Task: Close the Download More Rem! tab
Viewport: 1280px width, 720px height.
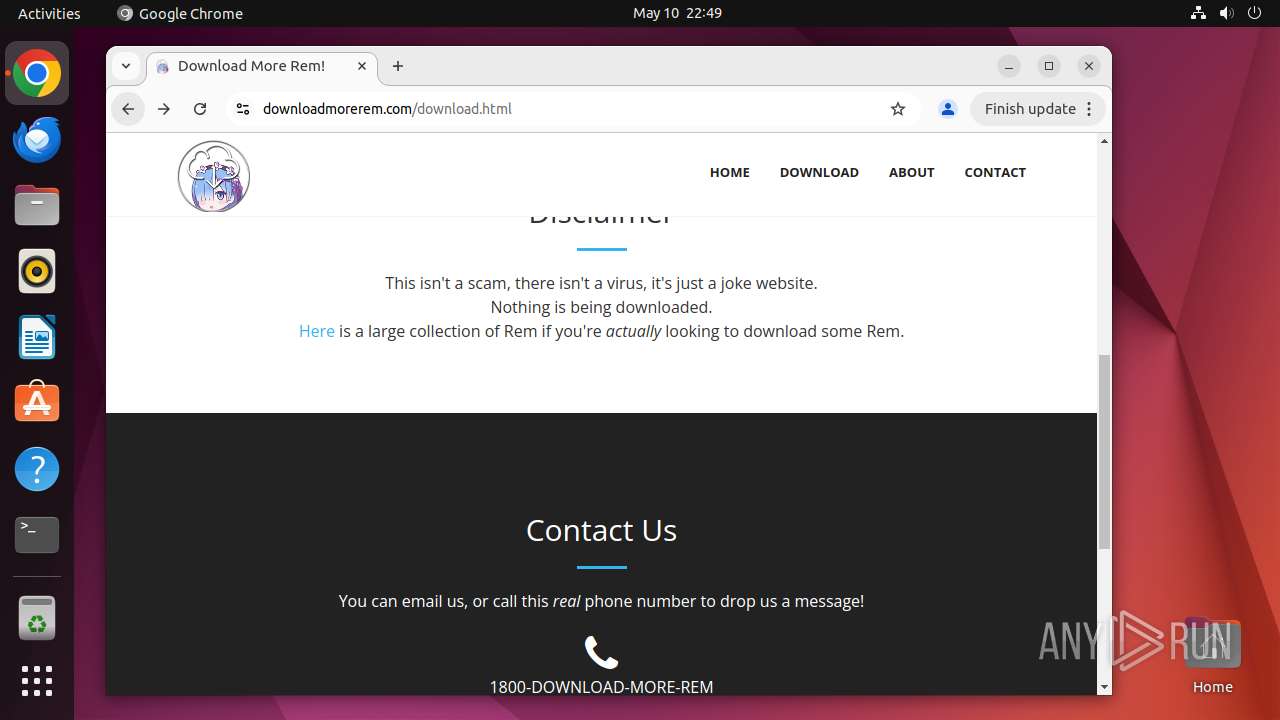Action: 362,66
